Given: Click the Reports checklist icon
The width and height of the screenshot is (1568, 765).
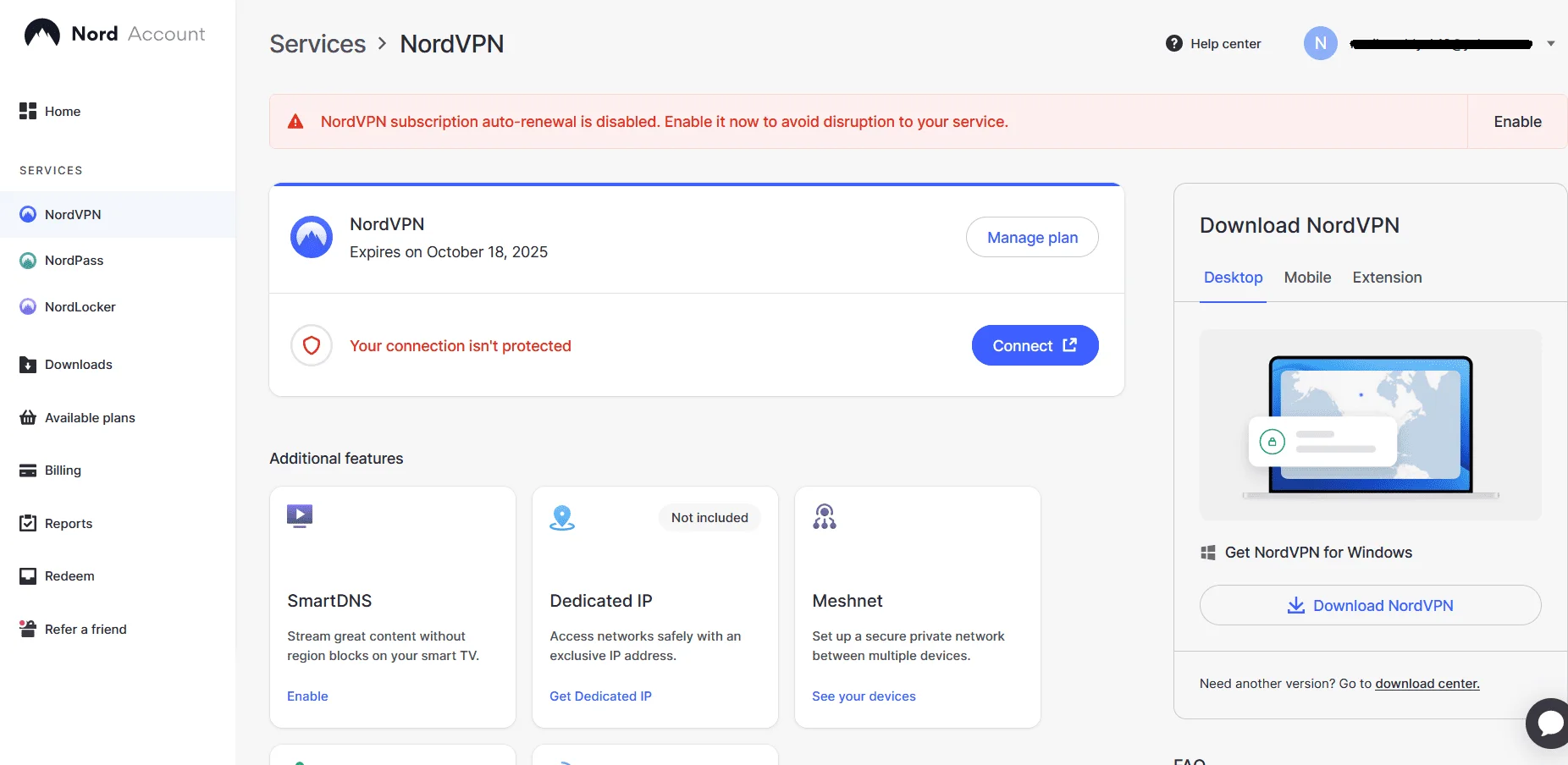Looking at the screenshot, I should tap(28, 523).
